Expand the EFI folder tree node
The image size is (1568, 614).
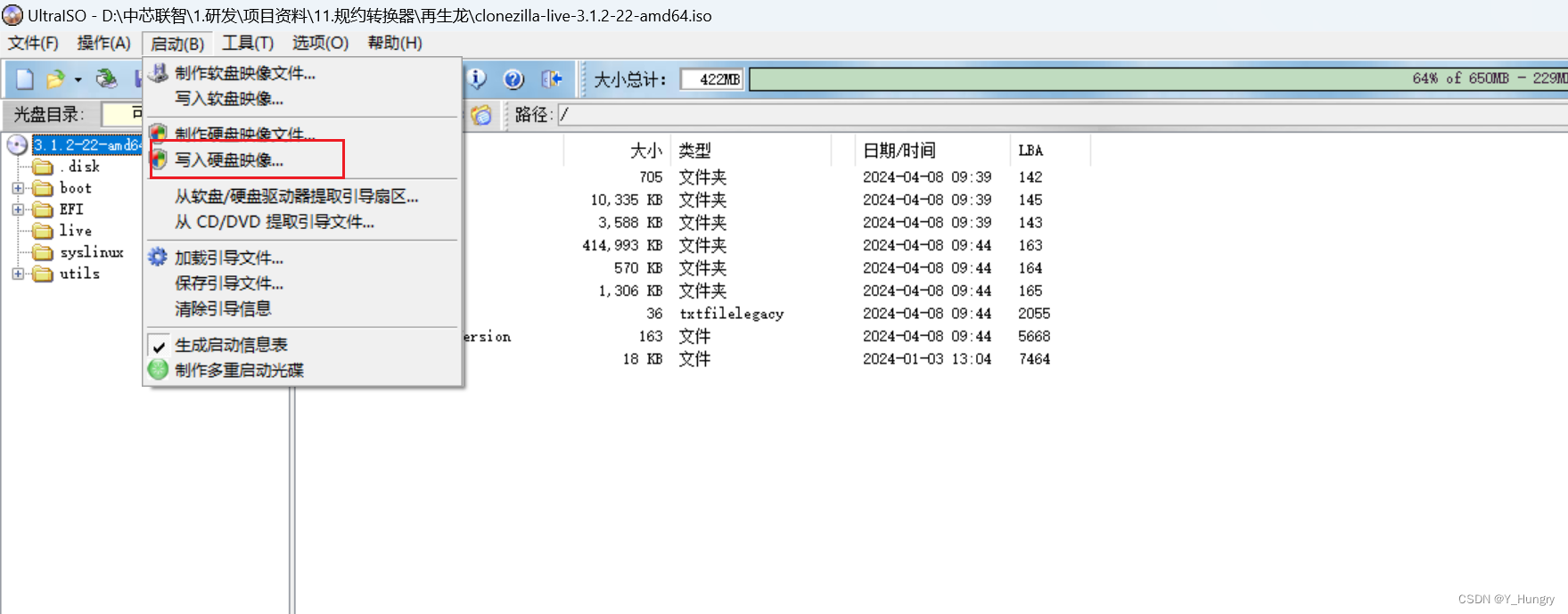(18, 209)
